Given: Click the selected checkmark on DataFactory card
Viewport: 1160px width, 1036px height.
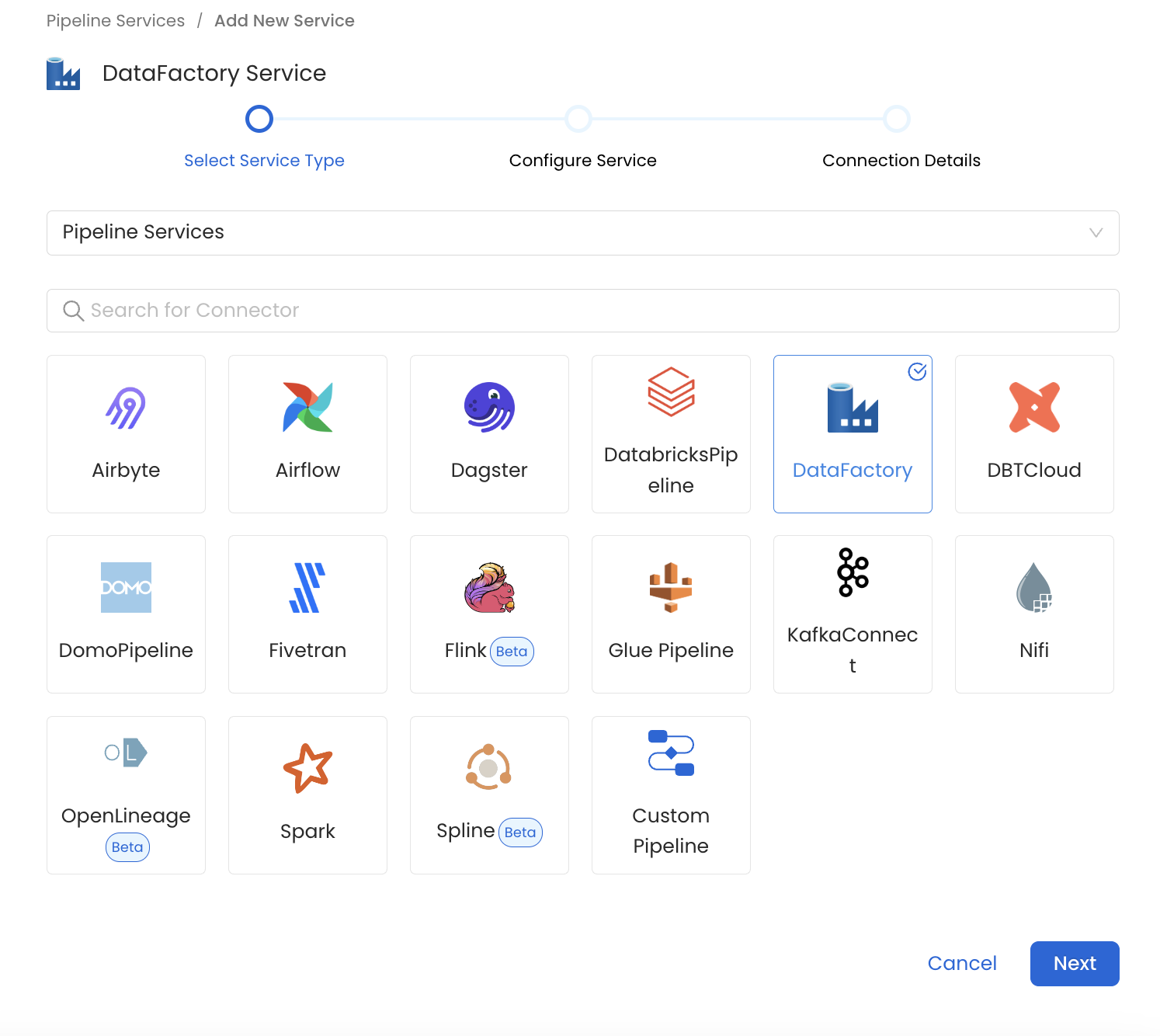Looking at the screenshot, I should [917, 372].
